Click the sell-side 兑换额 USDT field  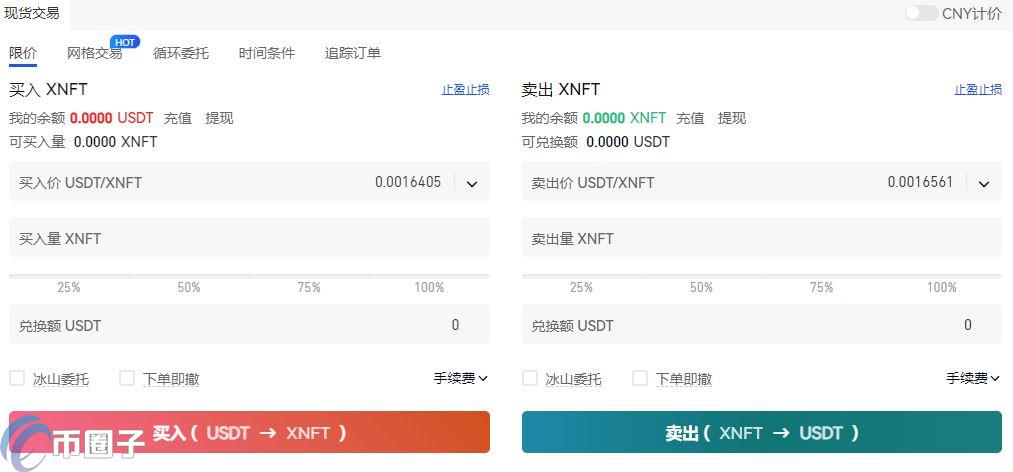tap(762, 324)
